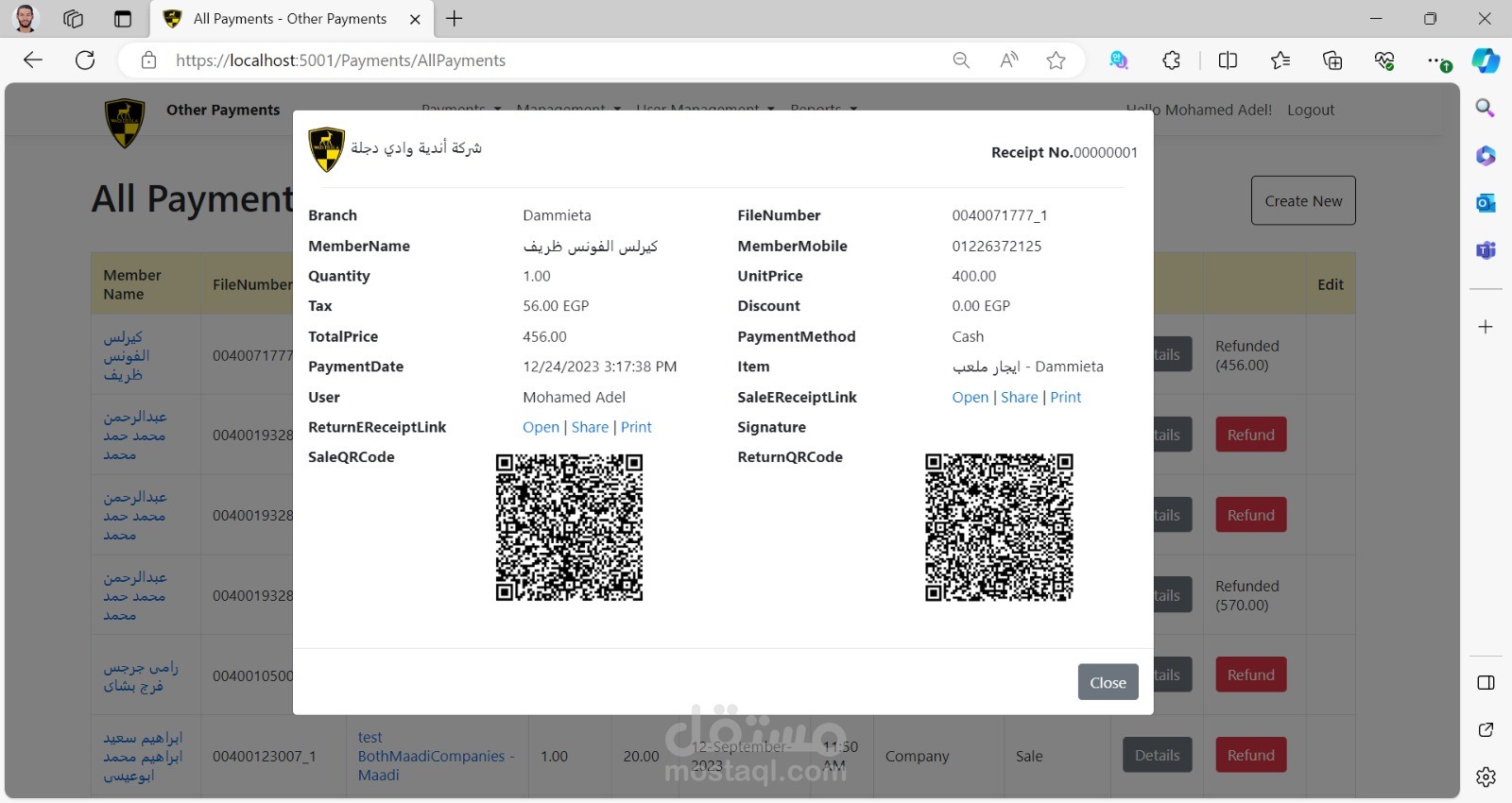Click the Tax value 56.00 EGP
The image size is (1512, 803).
click(556, 306)
